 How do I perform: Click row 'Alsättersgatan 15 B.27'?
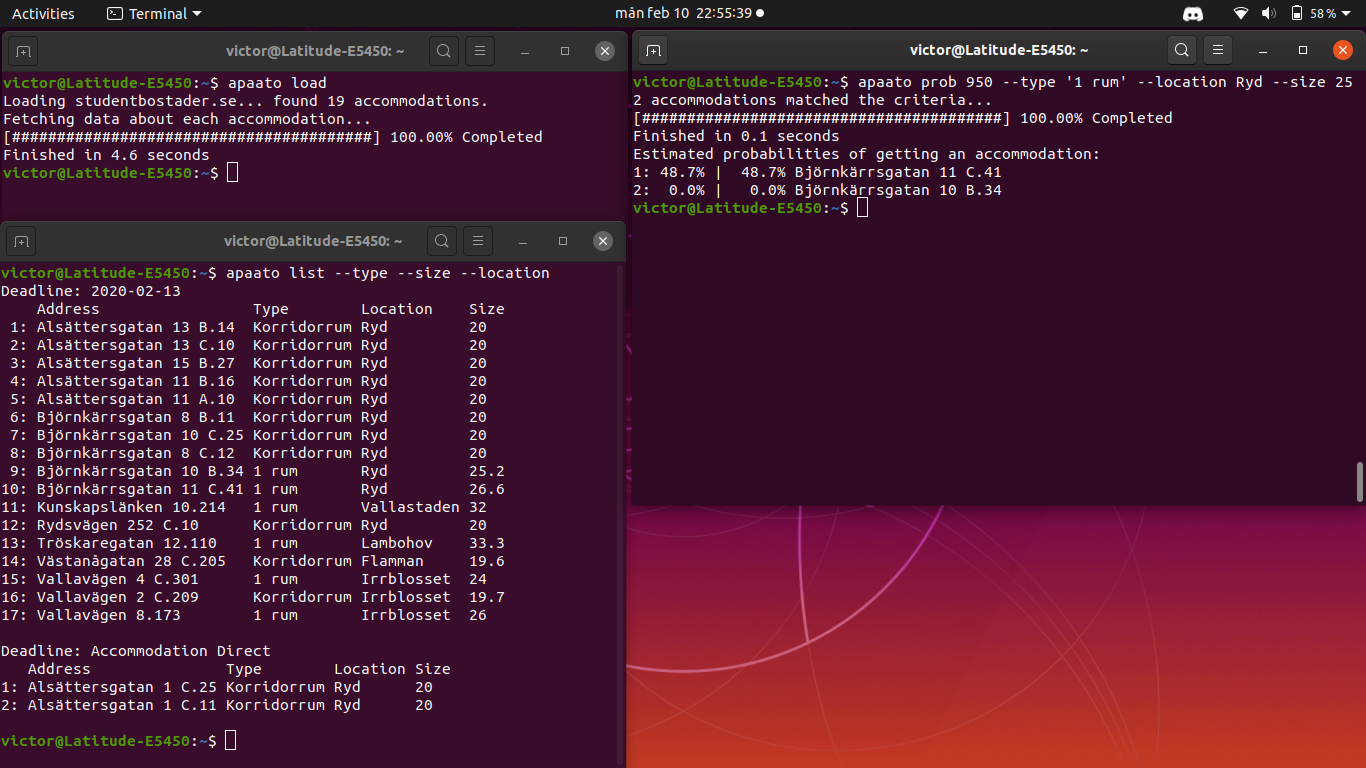pos(249,363)
